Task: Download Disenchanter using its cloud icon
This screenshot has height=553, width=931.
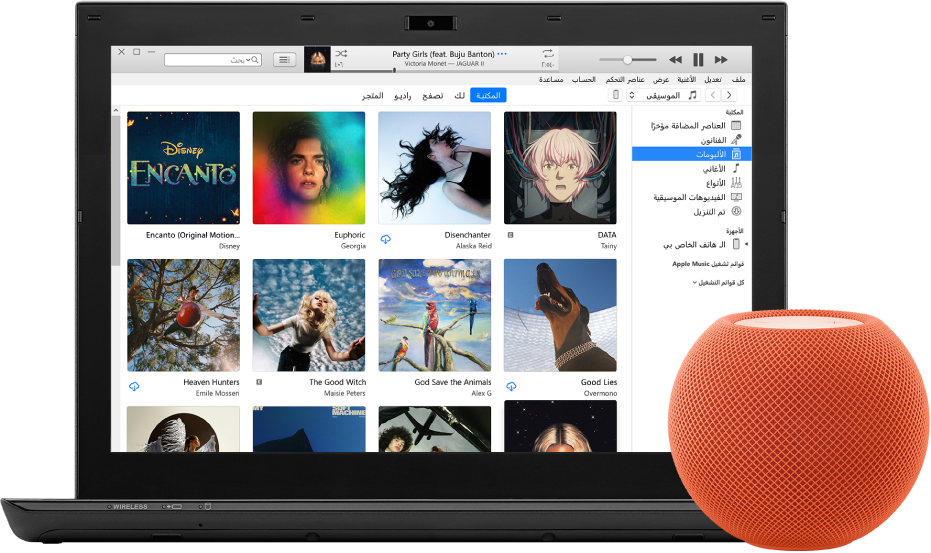Action: (x=386, y=239)
